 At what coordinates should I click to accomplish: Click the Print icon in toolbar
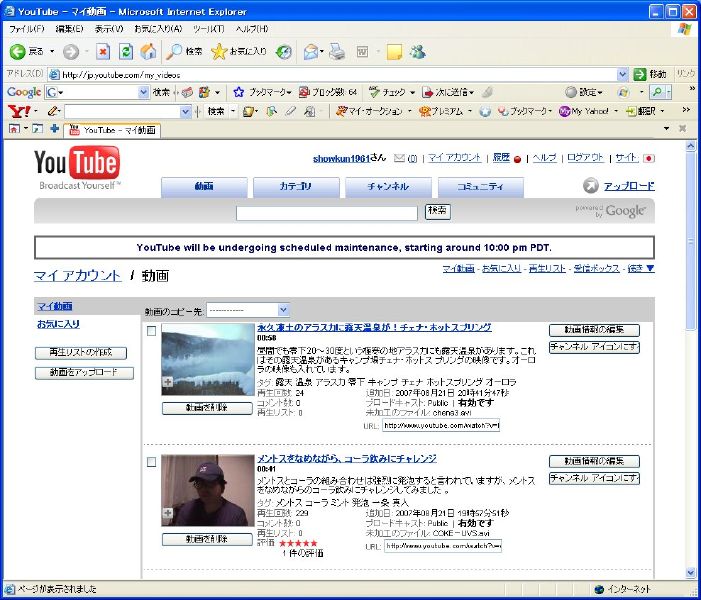338,51
